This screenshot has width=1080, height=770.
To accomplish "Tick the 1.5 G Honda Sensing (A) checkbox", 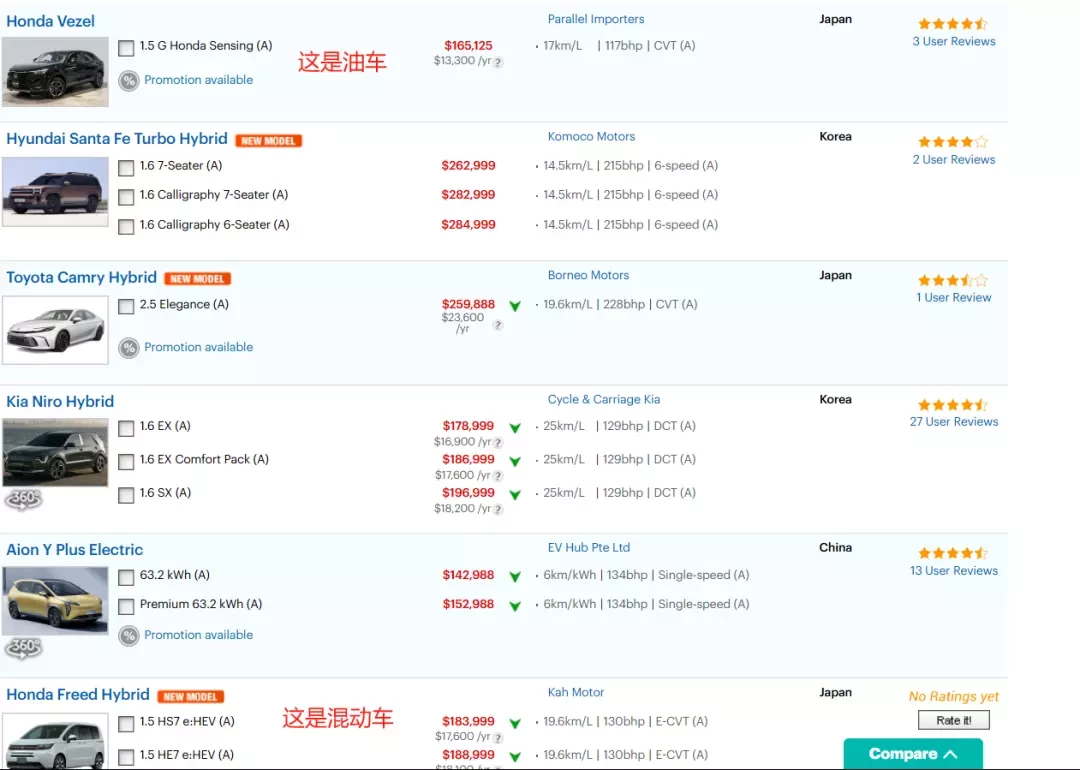I will point(126,48).
